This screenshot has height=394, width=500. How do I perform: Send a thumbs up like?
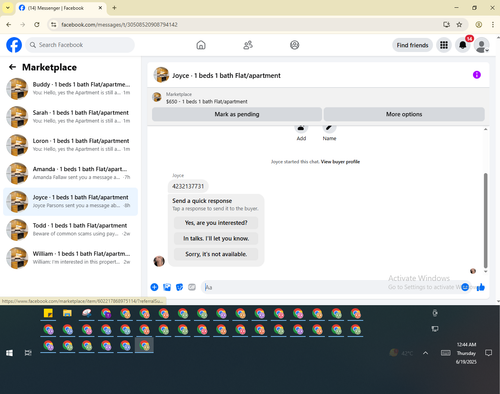(481, 287)
